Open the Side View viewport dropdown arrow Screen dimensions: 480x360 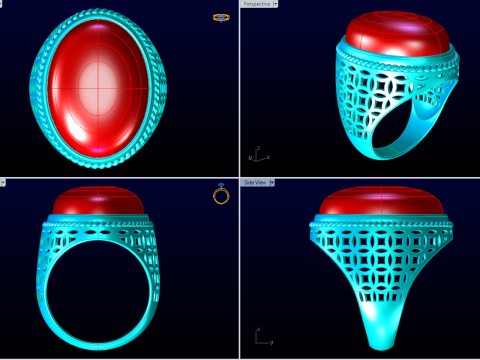point(272,182)
